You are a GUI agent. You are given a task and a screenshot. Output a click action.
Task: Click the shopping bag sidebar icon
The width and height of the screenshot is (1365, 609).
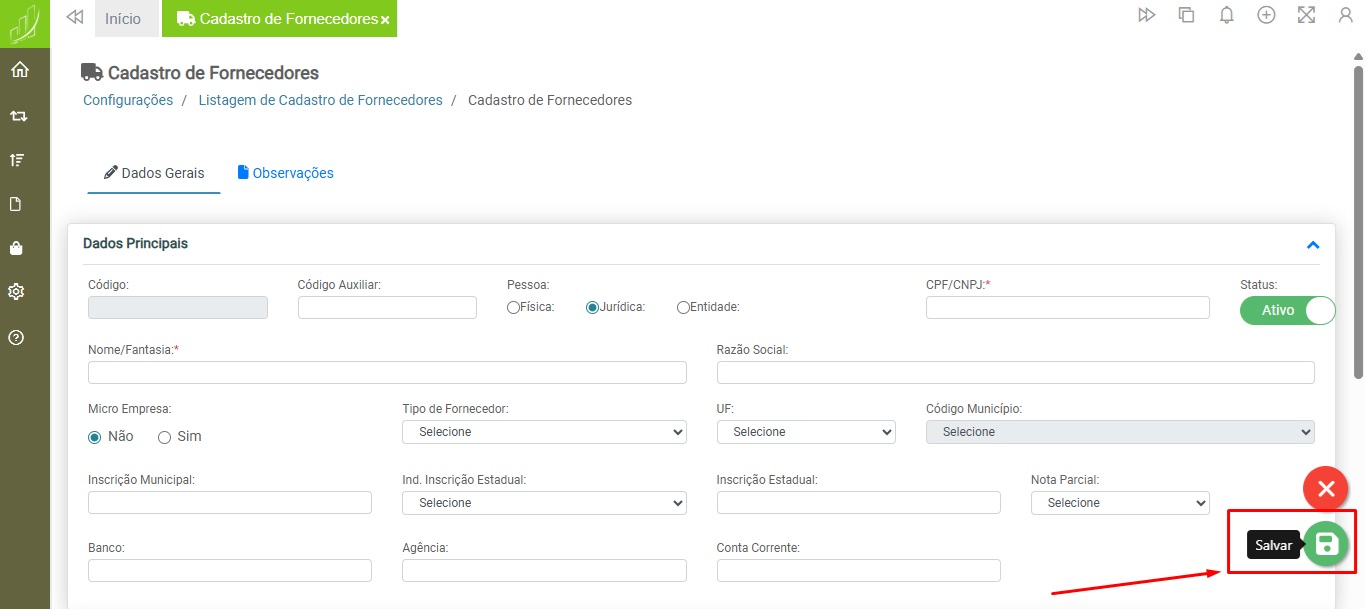[x=17, y=248]
